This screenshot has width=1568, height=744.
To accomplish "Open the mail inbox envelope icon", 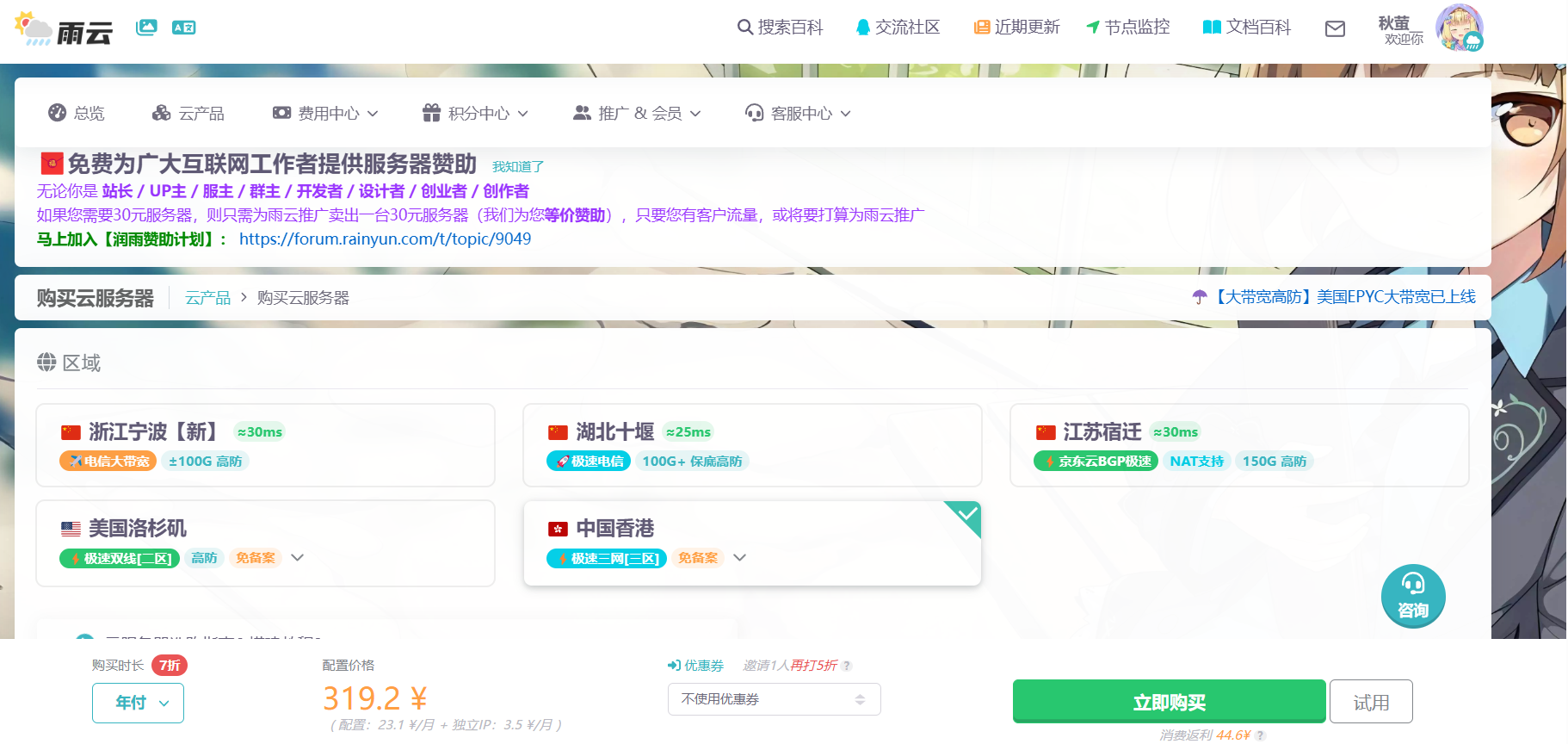I will [1335, 29].
